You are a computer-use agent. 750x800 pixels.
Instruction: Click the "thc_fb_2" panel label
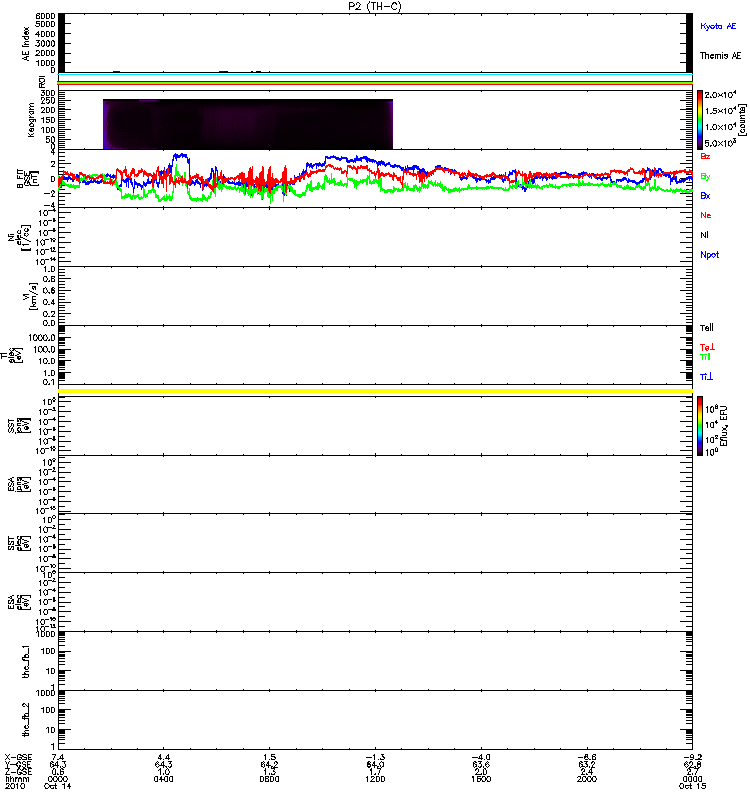(x=26, y=720)
